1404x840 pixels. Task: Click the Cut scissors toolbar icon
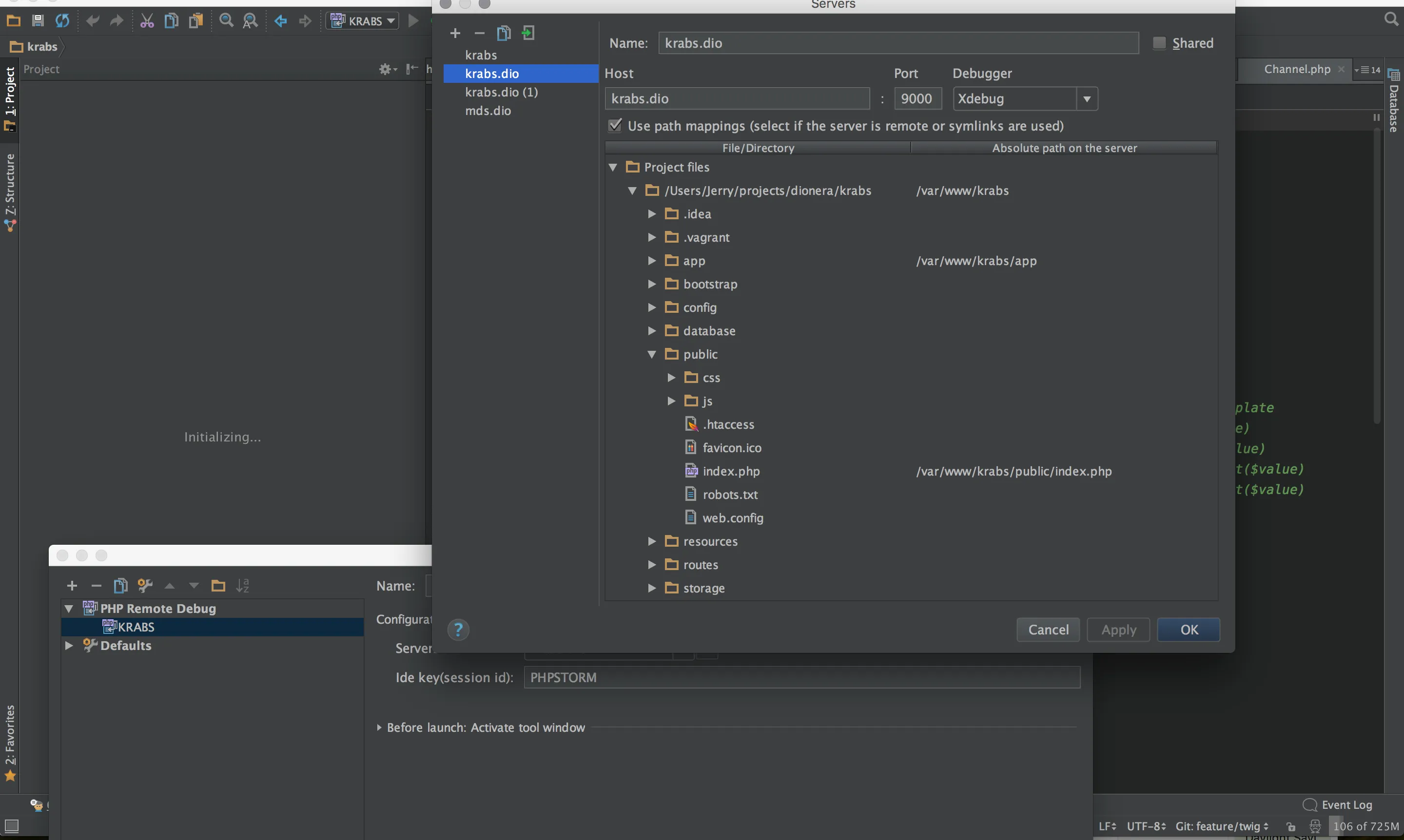coord(147,21)
